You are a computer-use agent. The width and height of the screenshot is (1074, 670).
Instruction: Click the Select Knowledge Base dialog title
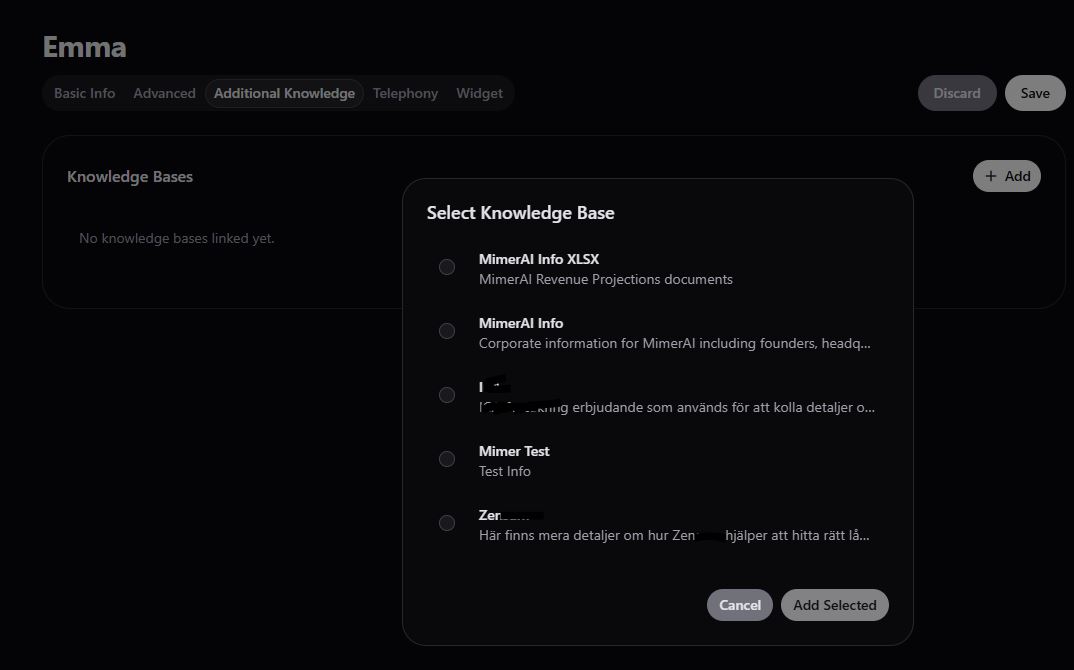pos(520,212)
